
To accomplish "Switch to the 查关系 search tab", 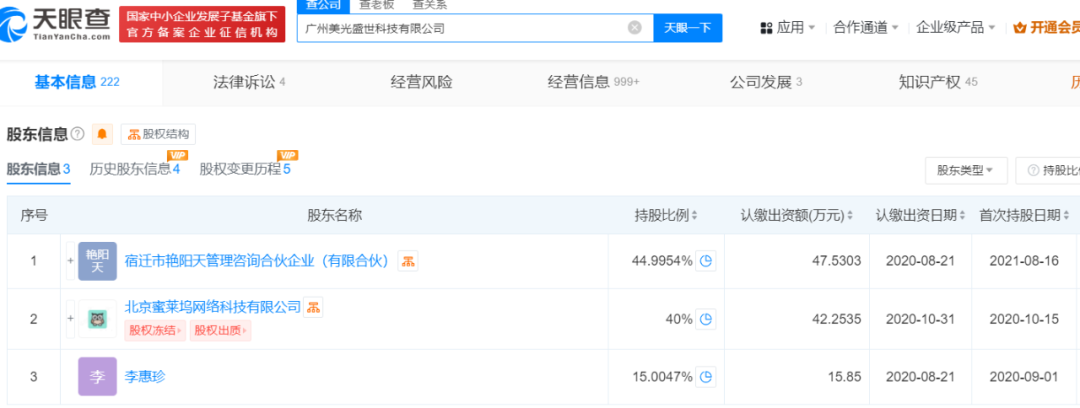I will 429,4.
